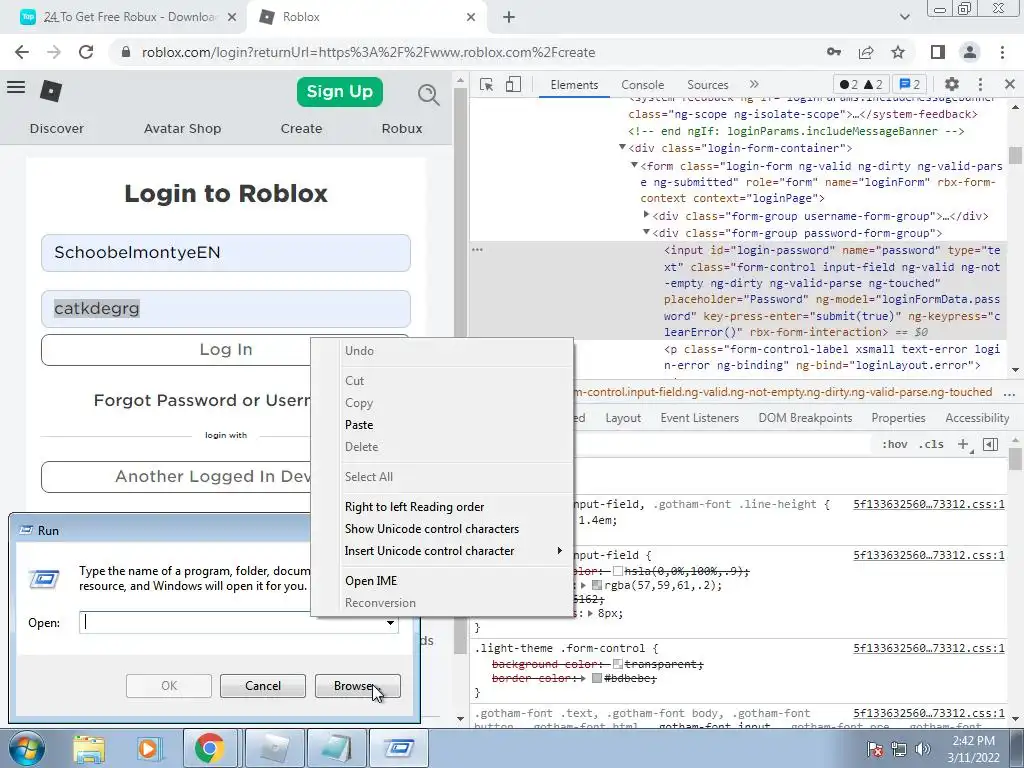Click the Windows Start orb

pos(27,748)
